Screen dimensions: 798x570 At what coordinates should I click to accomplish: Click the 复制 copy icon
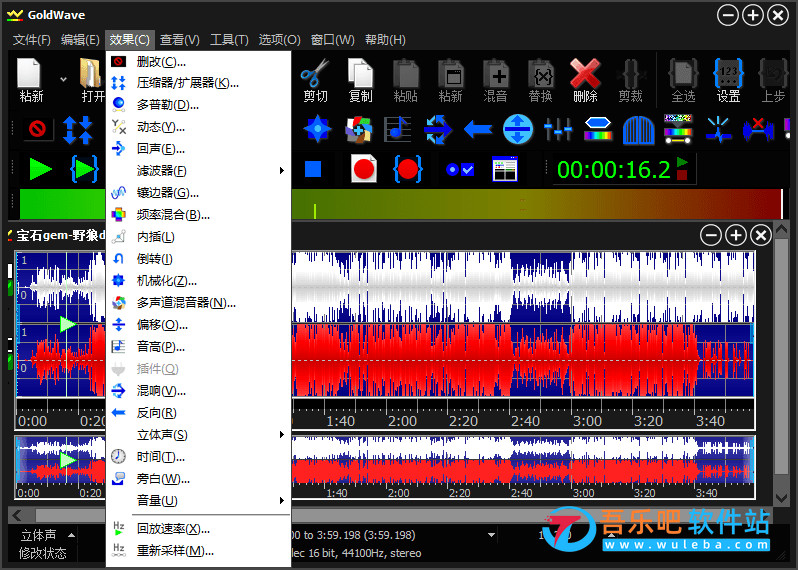(360, 79)
